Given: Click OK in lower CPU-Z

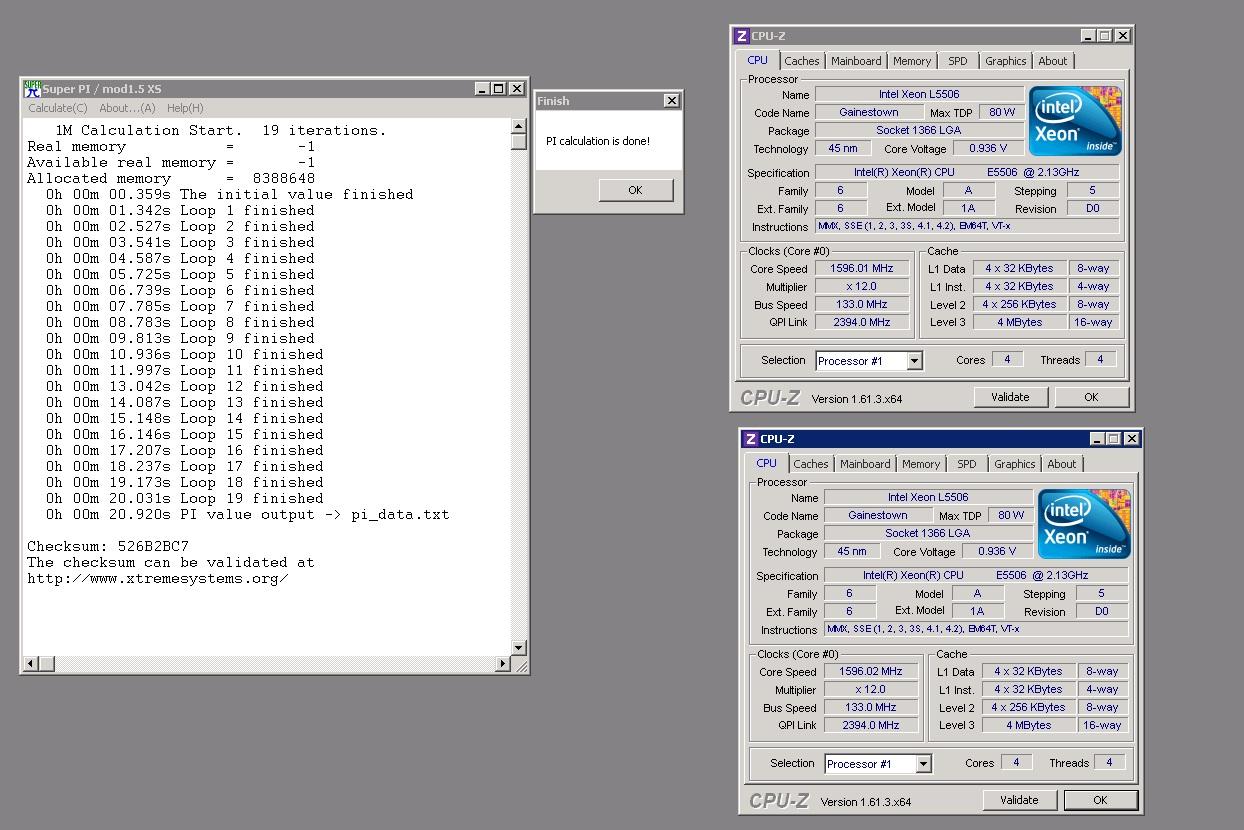Looking at the screenshot, I should click(x=1100, y=800).
